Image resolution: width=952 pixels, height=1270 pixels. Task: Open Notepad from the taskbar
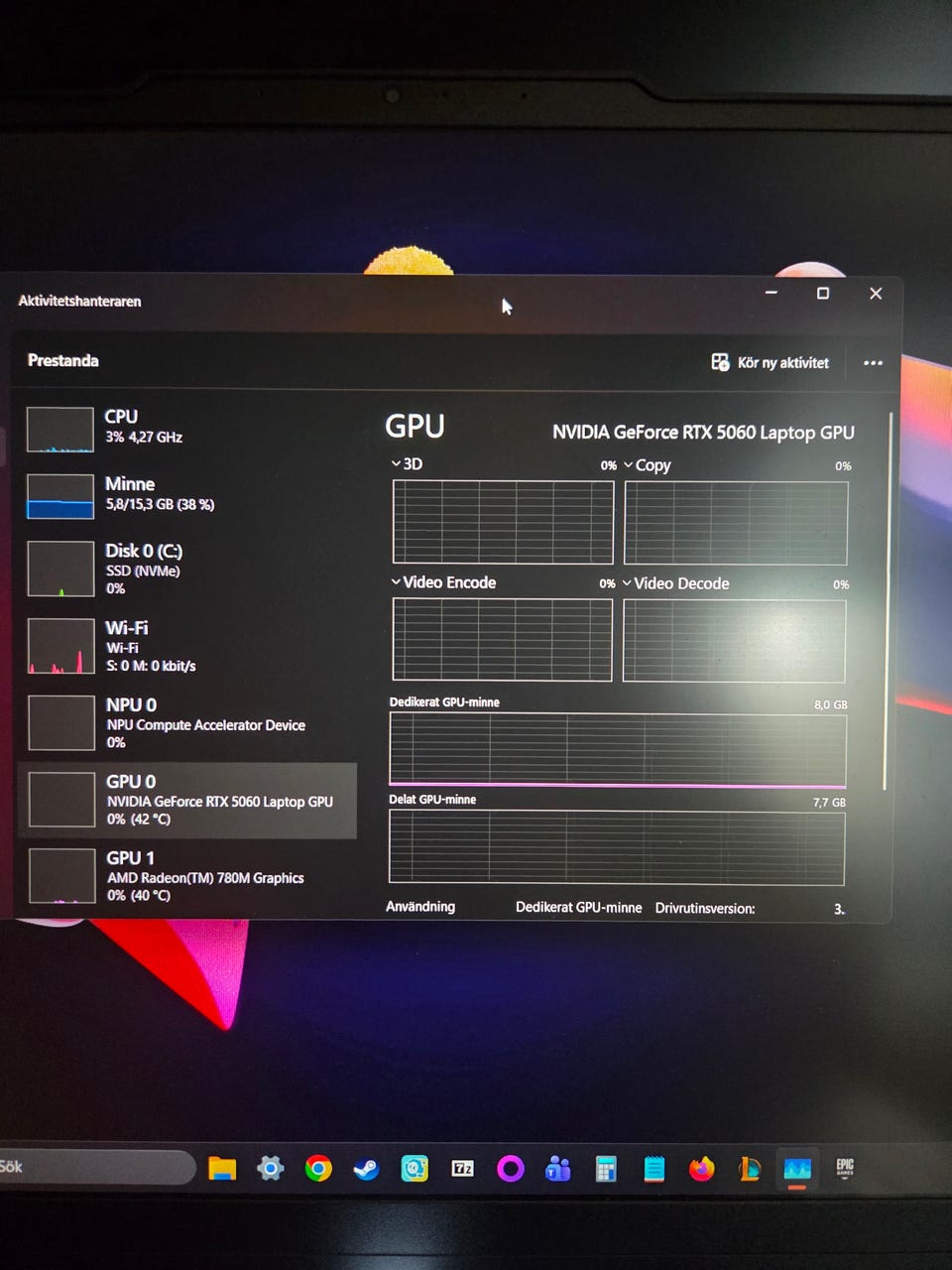pos(654,1169)
